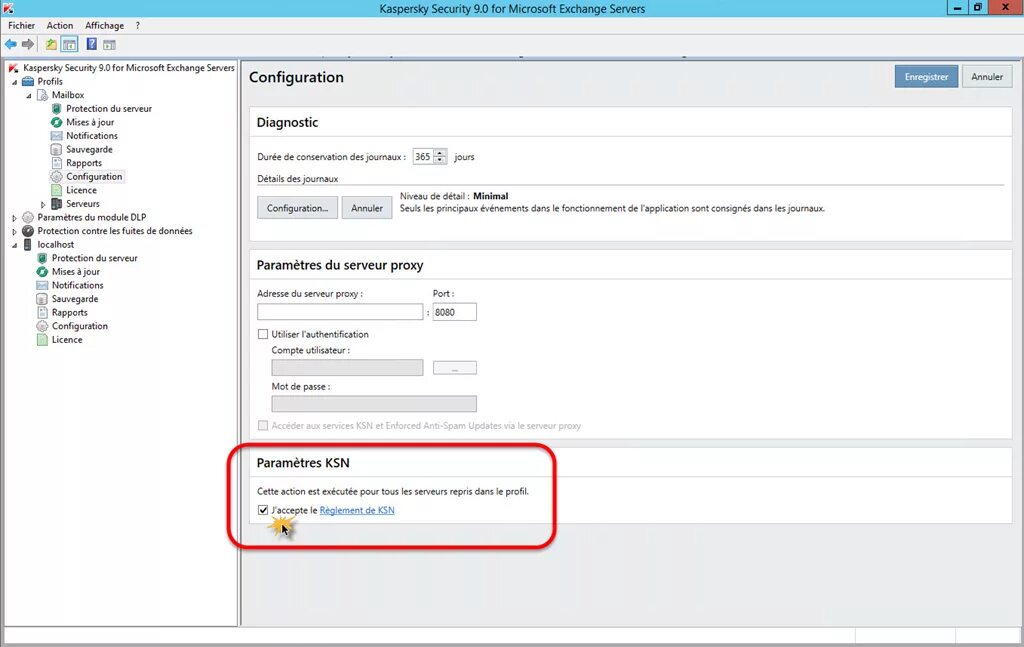The height and width of the screenshot is (647, 1024).
Task: Increase log retention days with up arrow
Action: pyautogui.click(x=440, y=153)
